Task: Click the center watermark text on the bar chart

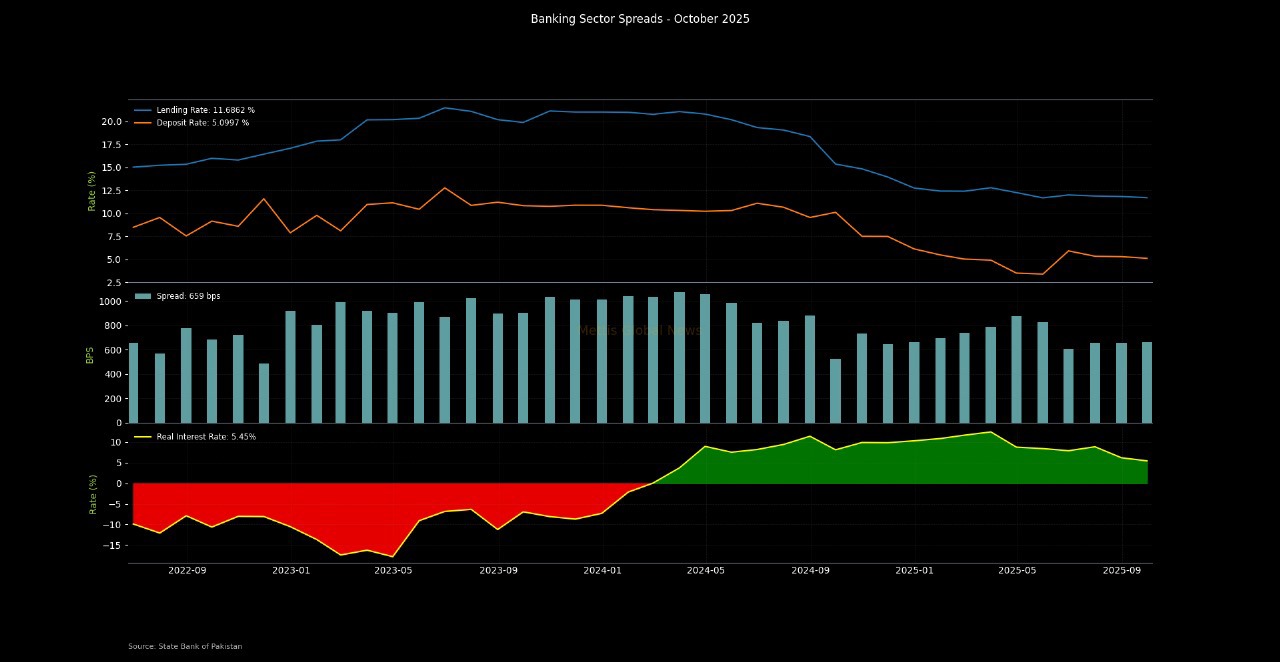Action: pos(640,331)
